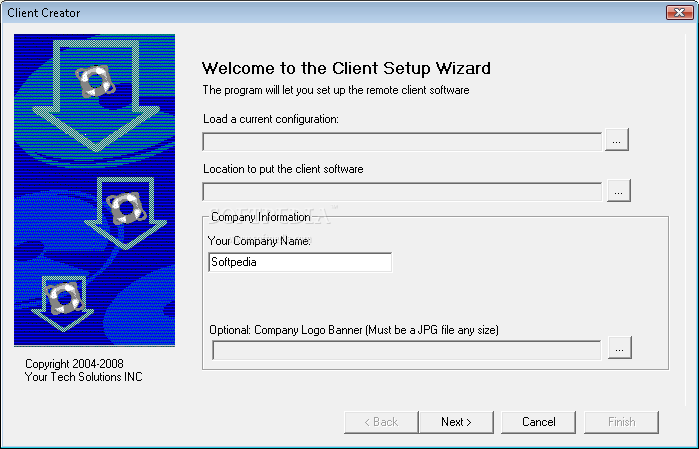Viewport: 699px width, 449px height.
Task: Cancel the Client Setup Wizard
Action: point(539,422)
